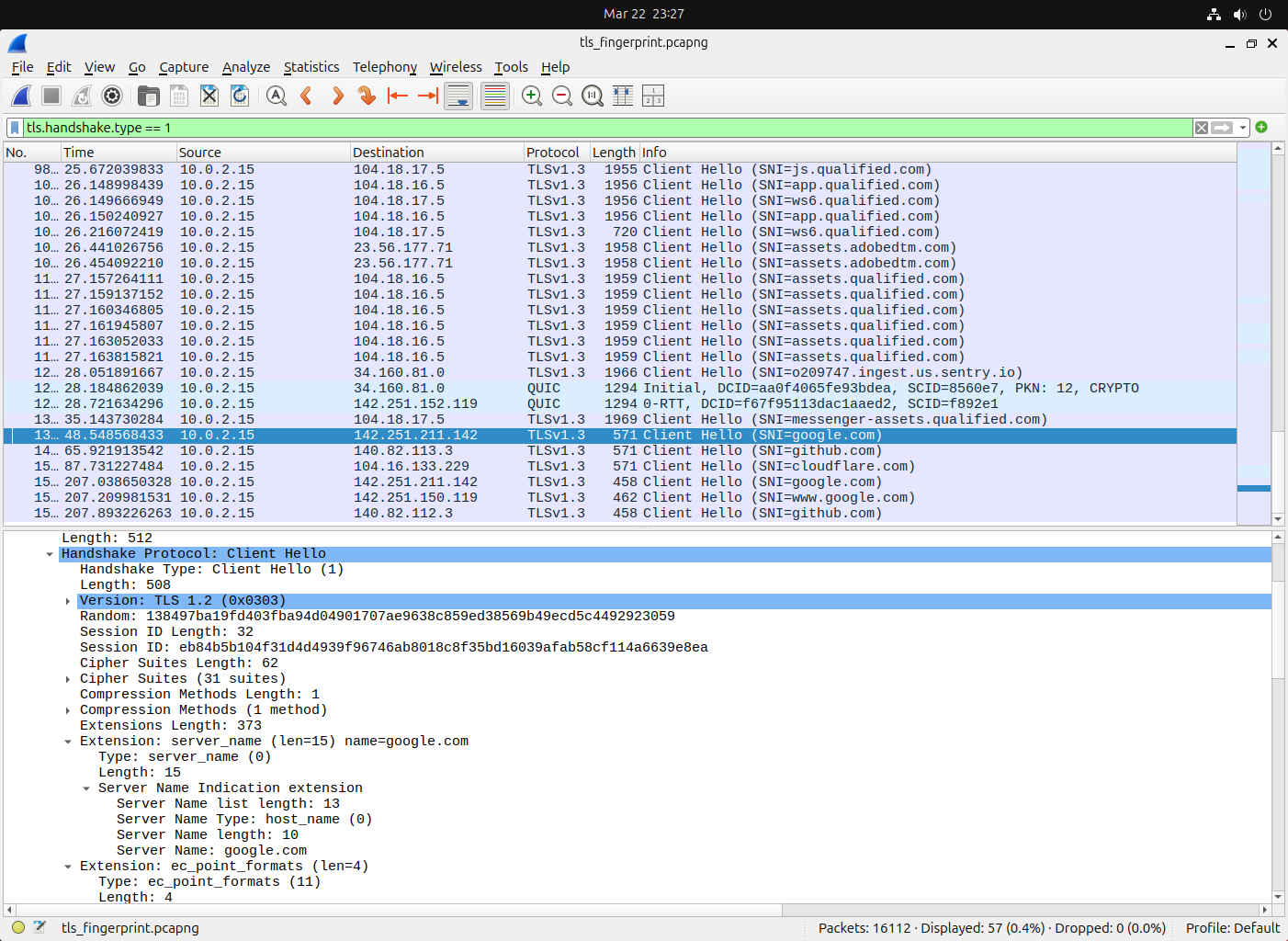
Task: Select the SNI=js.qualified.com packet row
Action: pos(620,170)
